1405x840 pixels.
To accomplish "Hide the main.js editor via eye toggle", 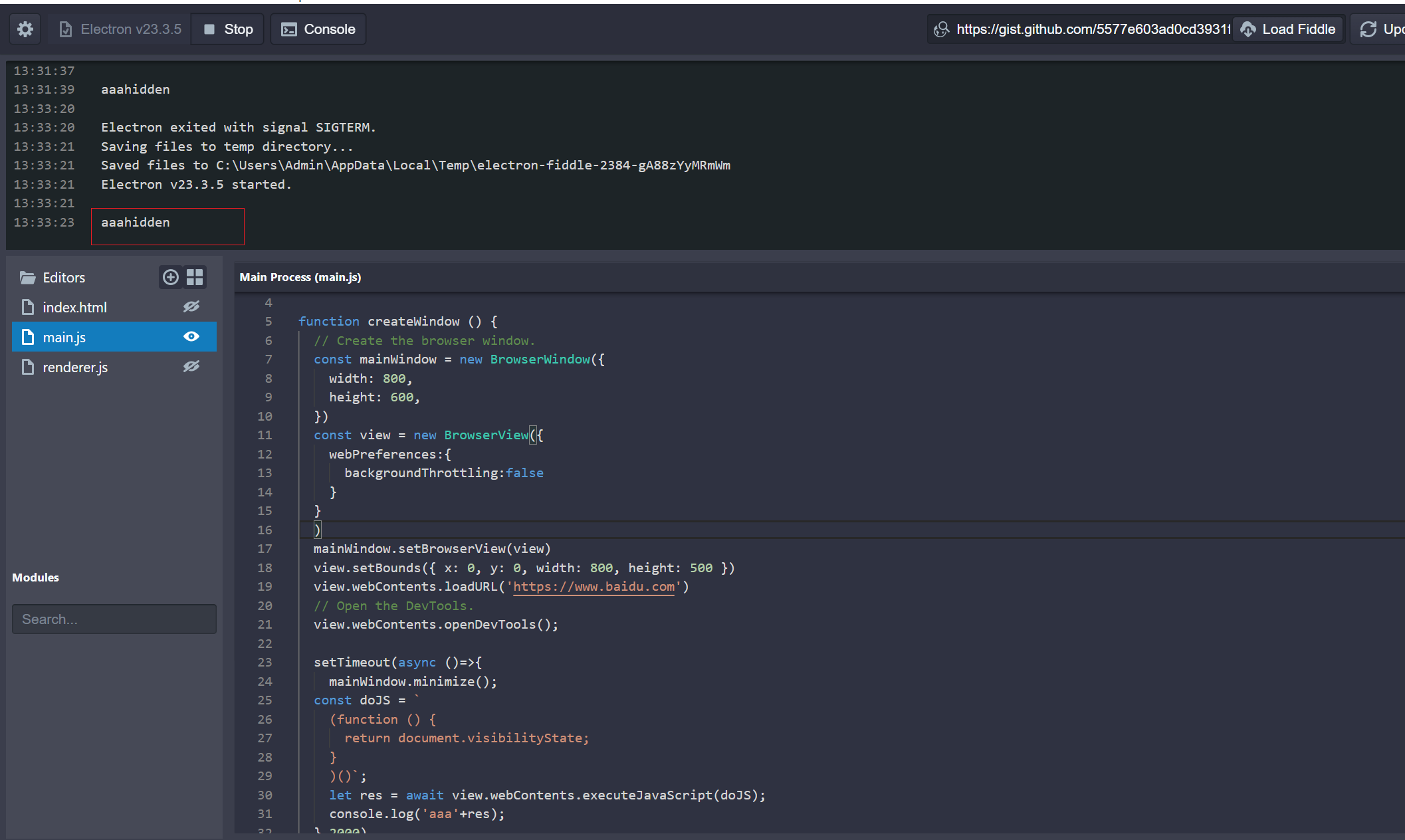I will [x=191, y=337].
